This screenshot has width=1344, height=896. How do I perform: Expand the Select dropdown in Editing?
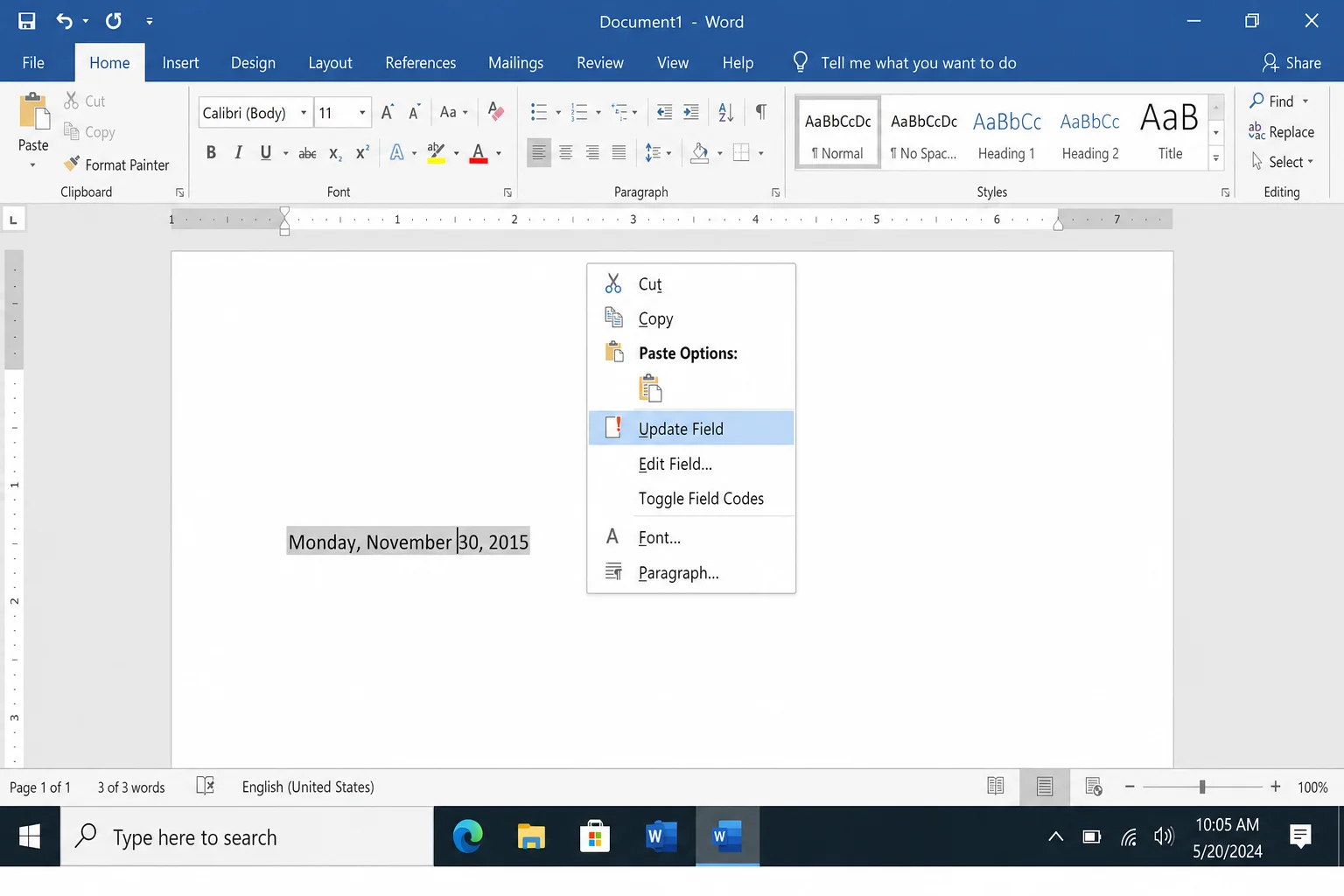coord(1311,162)
